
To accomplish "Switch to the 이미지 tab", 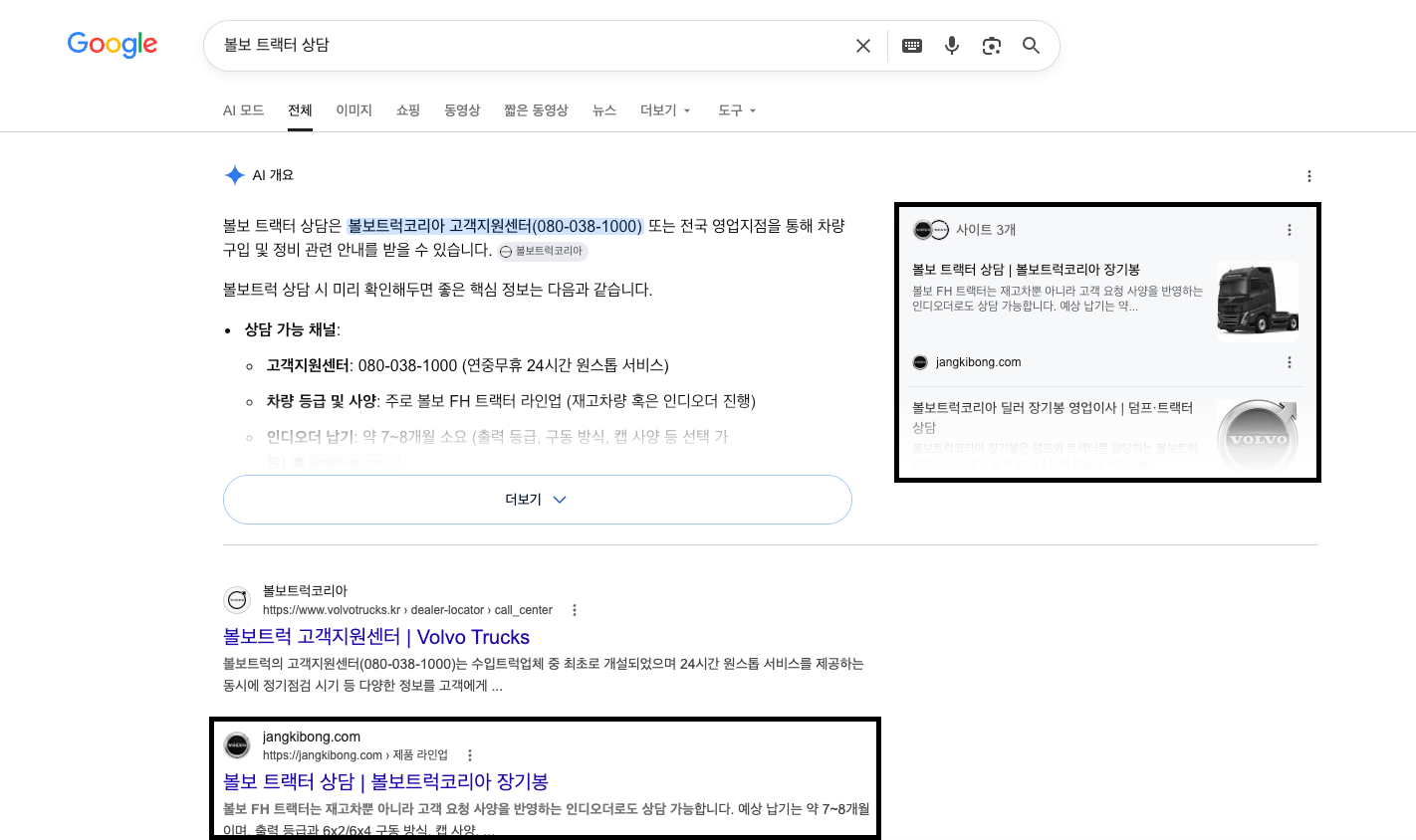I will point(354,110).
